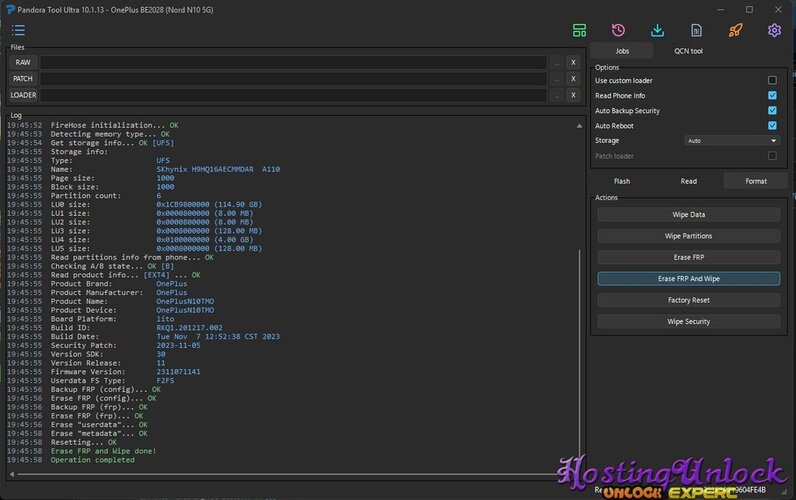Open the history clock icon
Viewport: 796px width, 500px height.
click(618, 30)
